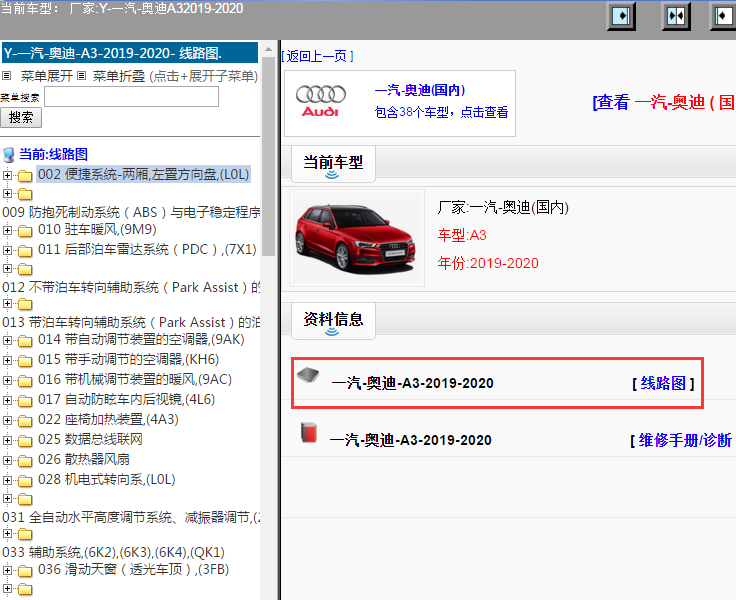The height and width of the screenshot is (600, 736).
Task: Open the 资料信息 section tab
Action: 333,320
